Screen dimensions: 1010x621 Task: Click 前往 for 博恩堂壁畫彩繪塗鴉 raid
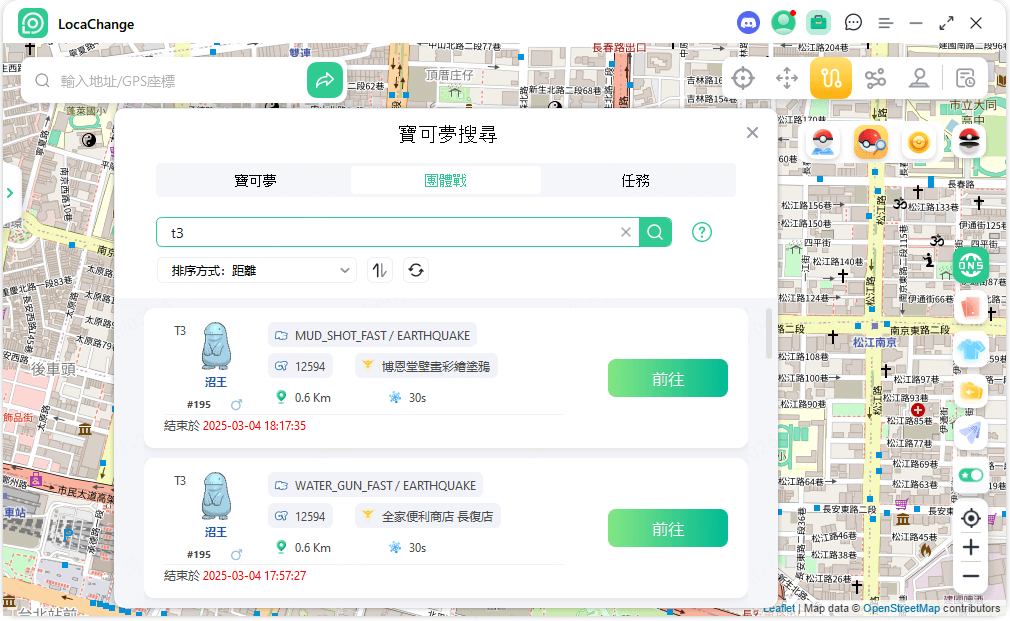coord(667,378)
